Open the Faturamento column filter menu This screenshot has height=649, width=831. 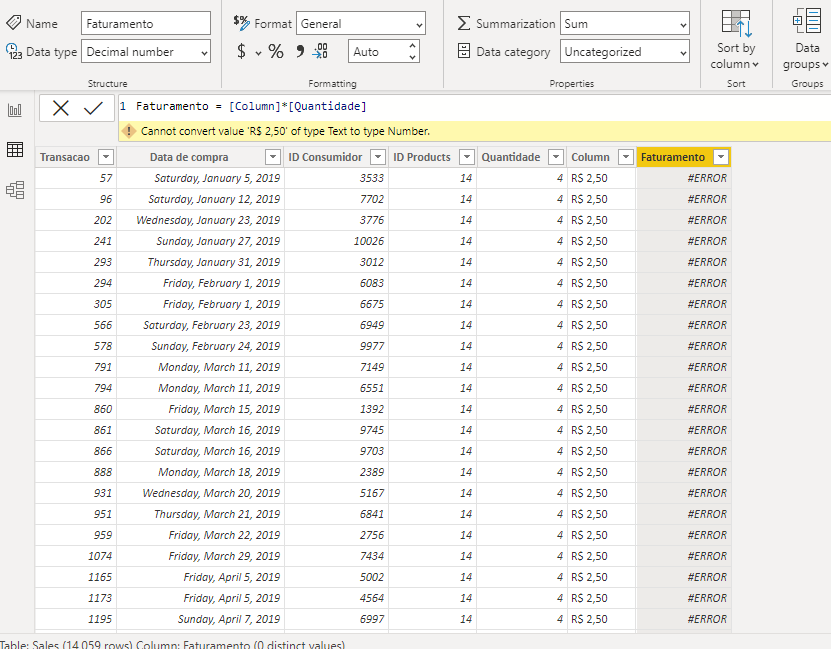pos(723,157)
